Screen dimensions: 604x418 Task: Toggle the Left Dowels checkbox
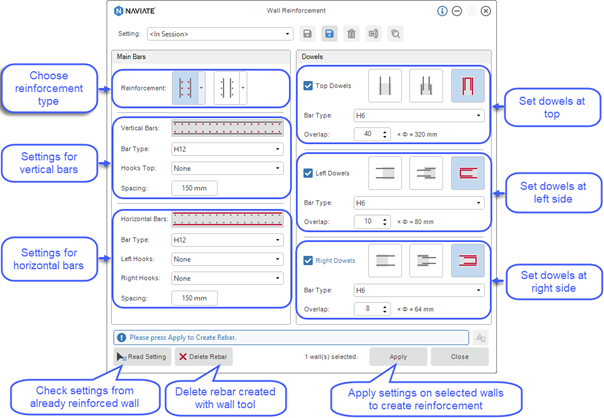point(308,173)
